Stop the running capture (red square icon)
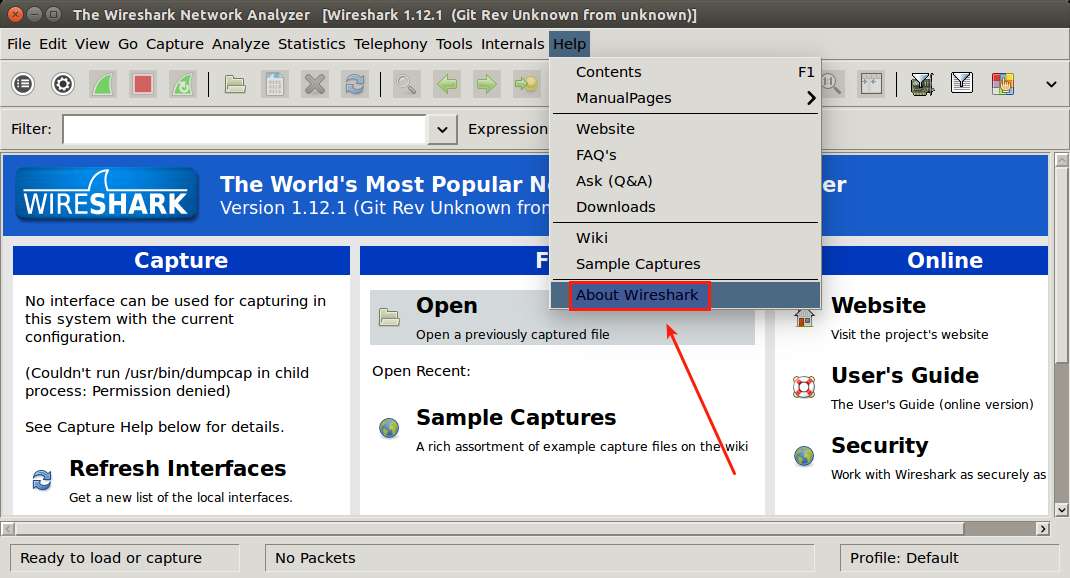The width and height of the screenshot is (1070, 578). pyautogui.click(x=143, y=84)
